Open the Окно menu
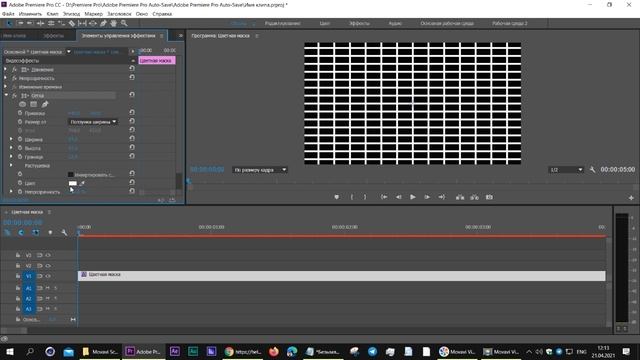The image size is (640, 360). tap(142, 14)
